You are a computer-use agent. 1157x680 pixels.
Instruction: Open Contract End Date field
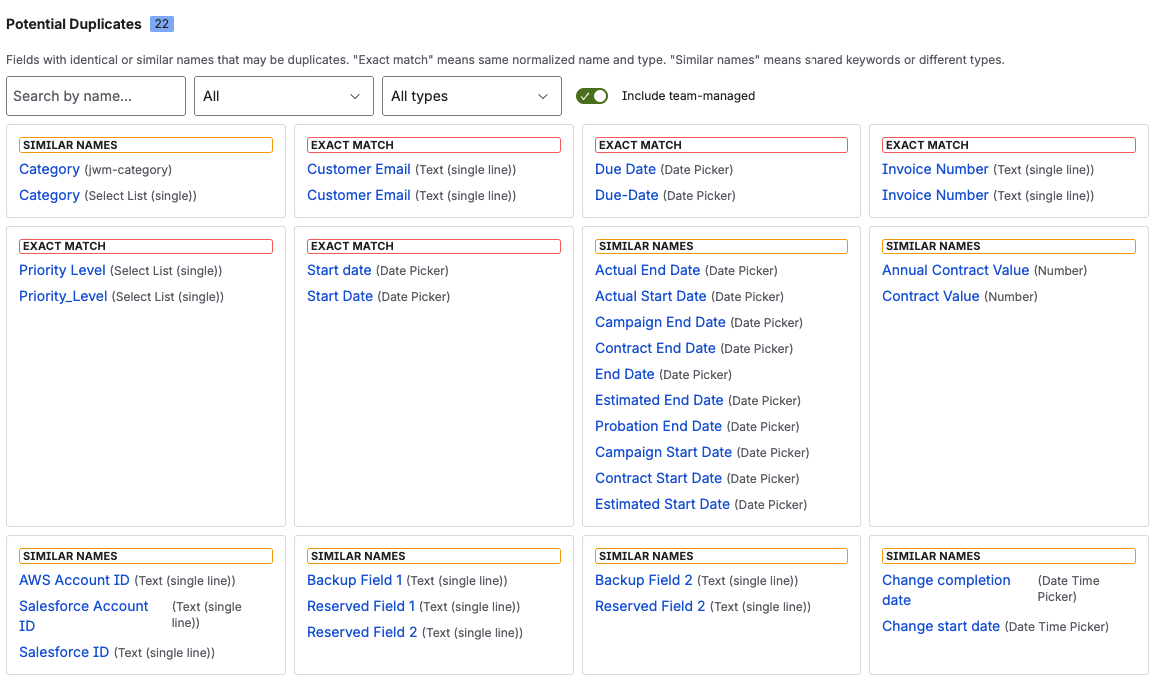(x=655, y=348)
